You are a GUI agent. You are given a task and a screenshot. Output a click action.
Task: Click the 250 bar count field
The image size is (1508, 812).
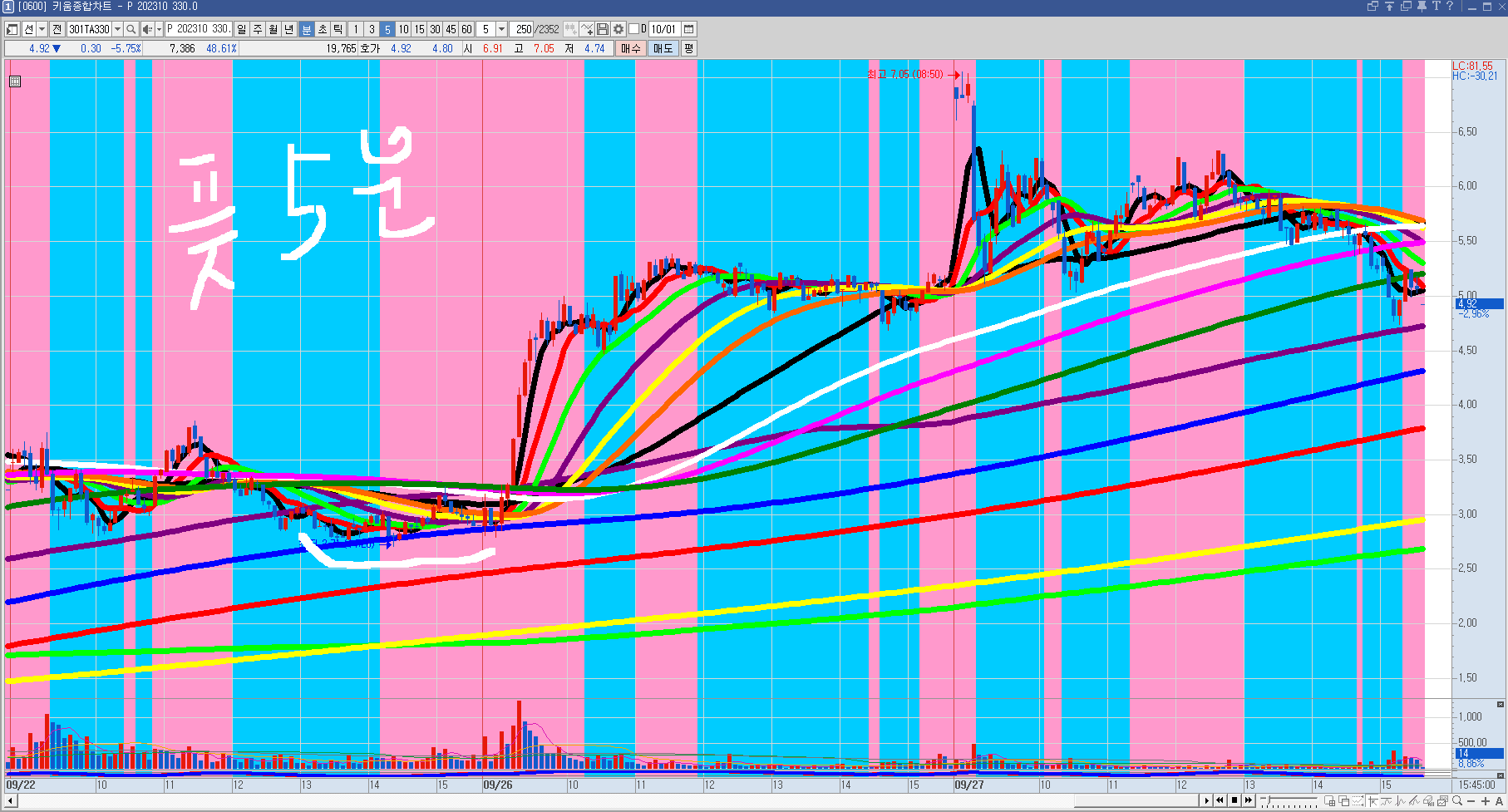click(x=522, y=29)
